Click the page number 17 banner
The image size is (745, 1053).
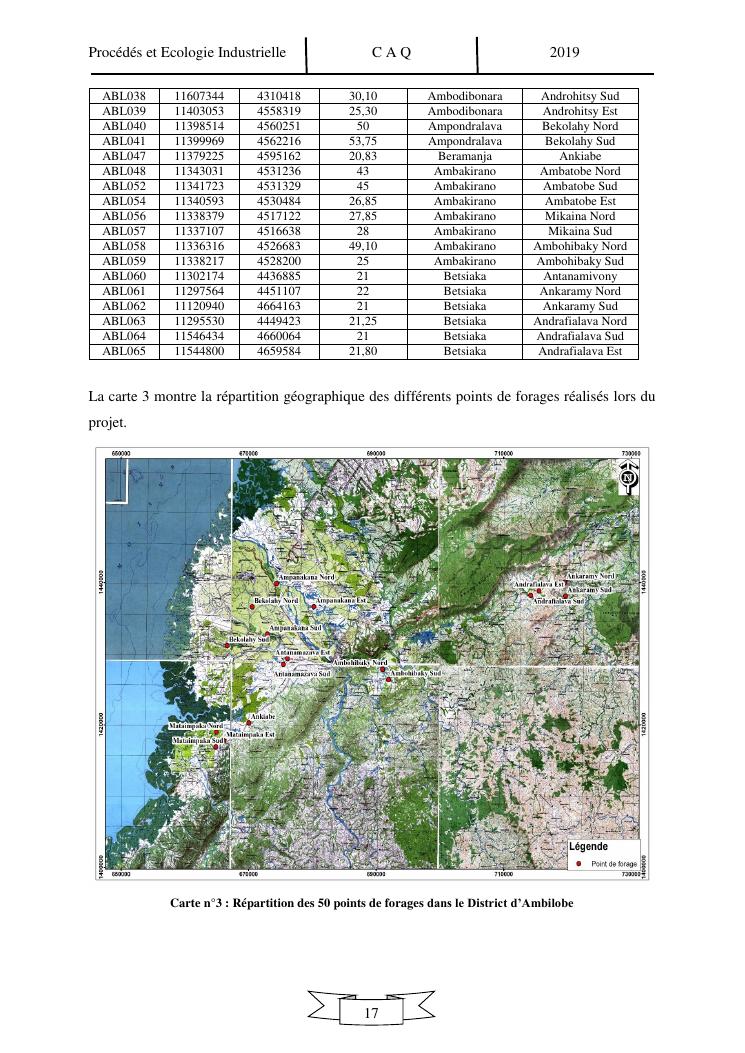tap(371, 1013)
